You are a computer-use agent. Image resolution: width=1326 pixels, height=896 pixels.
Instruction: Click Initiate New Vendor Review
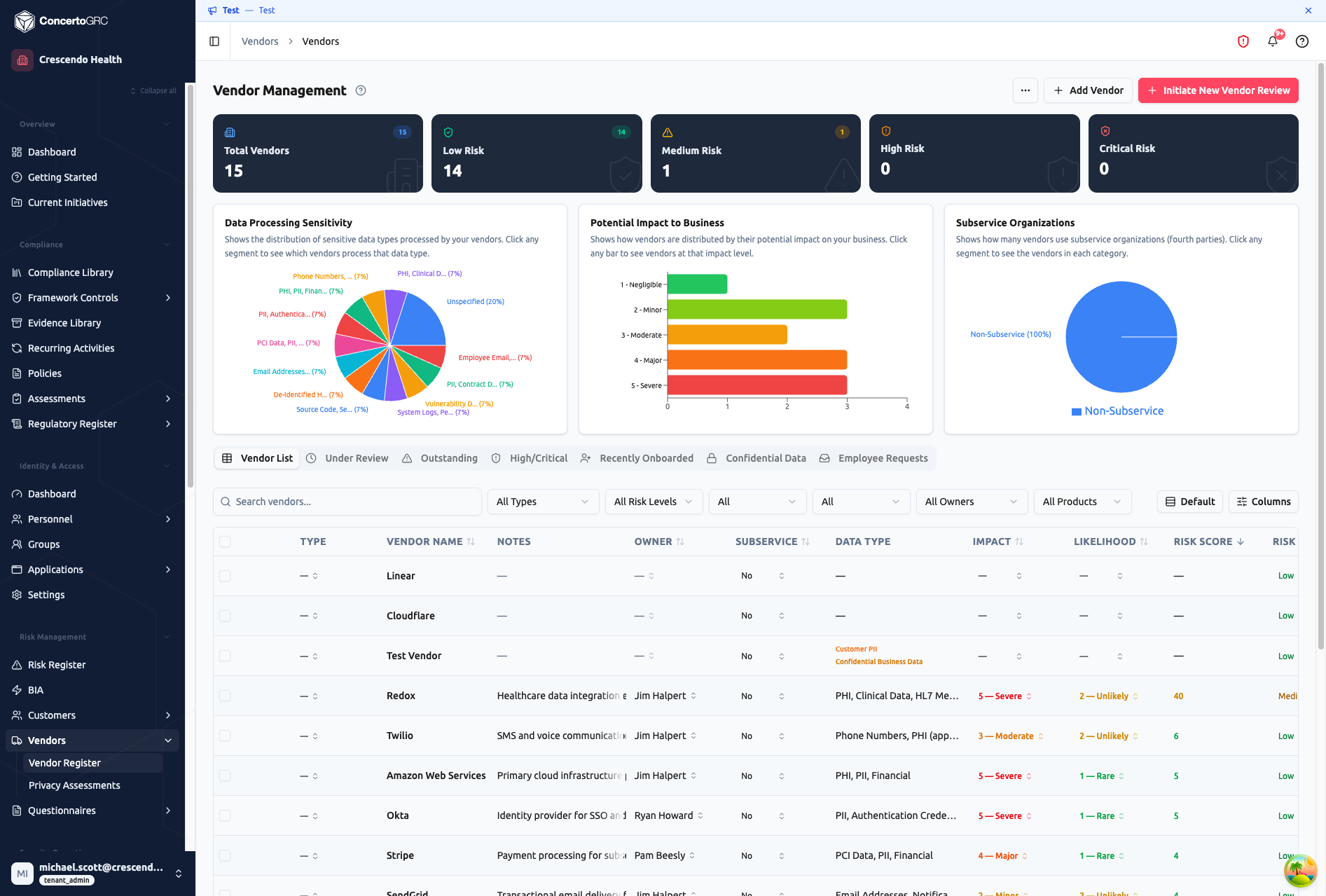tap(1218, 90)
